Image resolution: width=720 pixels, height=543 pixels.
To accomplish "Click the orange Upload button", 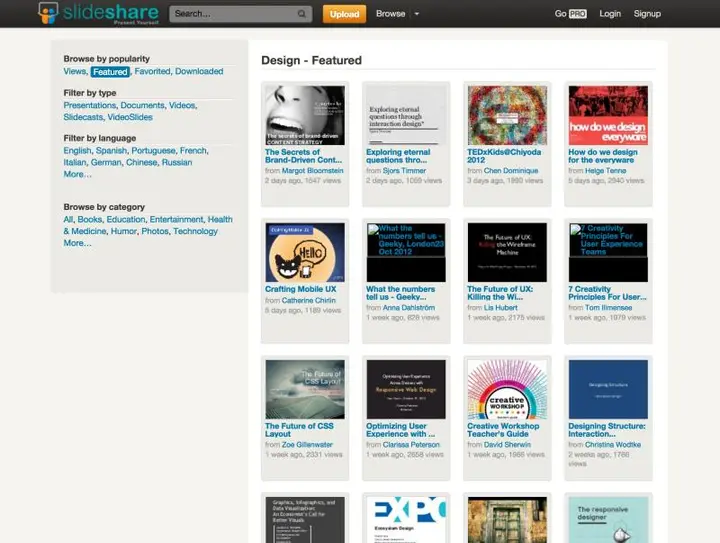I will click(x=344, y=14).
